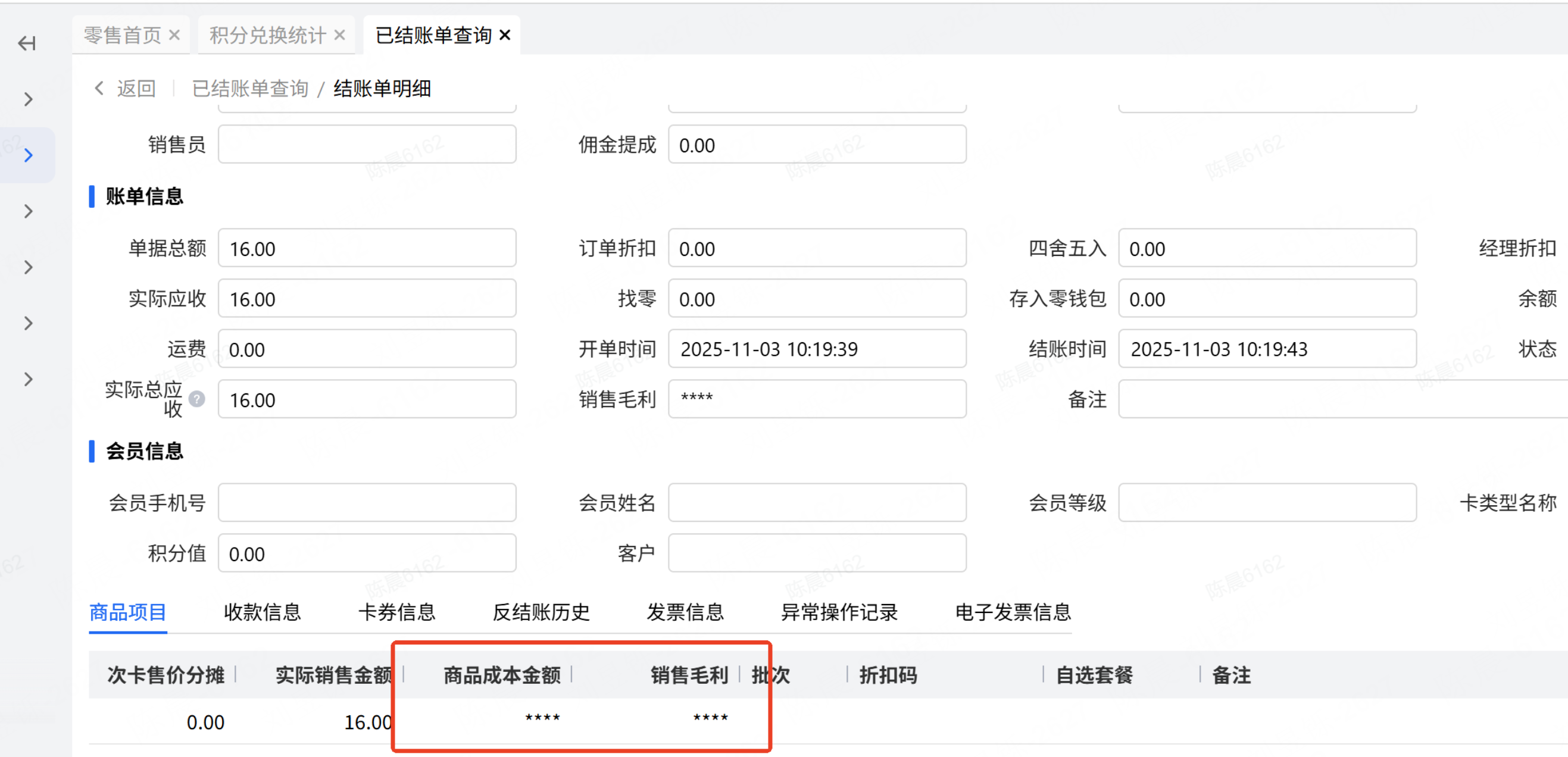Open the 电子发票信息 tab
This screenshot has width=1568, height=757.
(1013, 612)
